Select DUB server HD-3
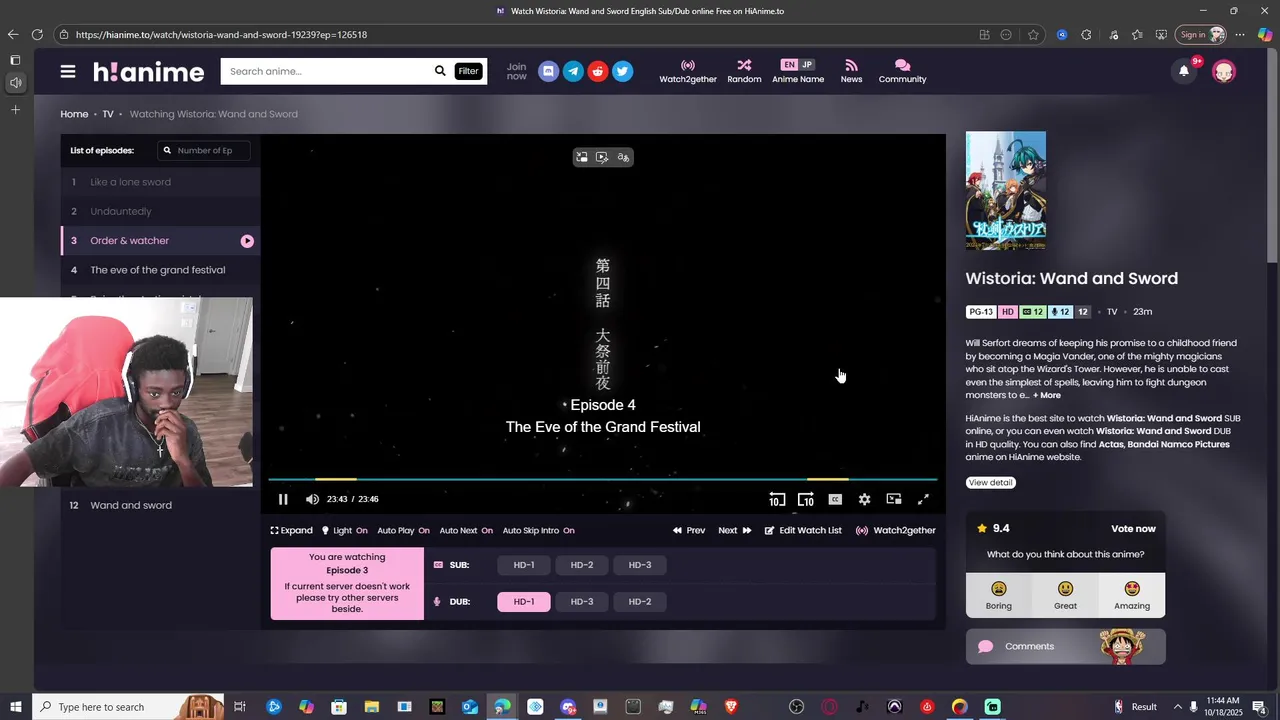Screen dimensions: 1280x720 point(582,602)
